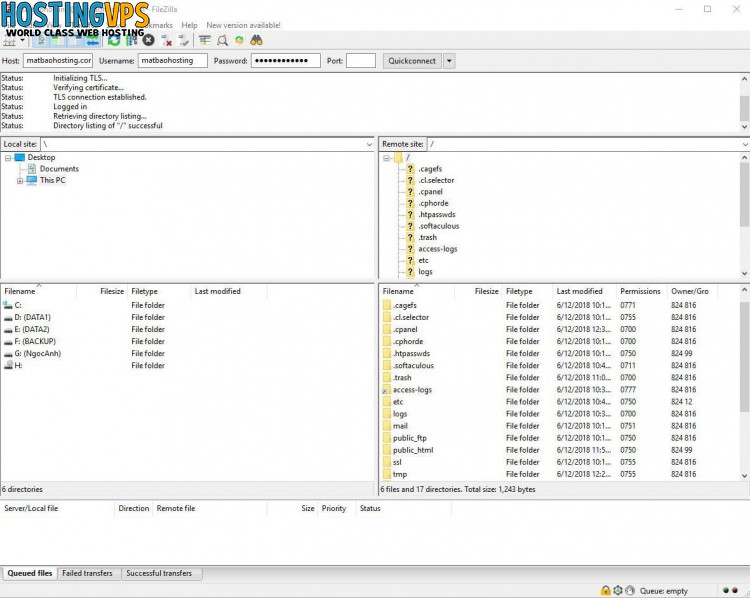Screen dimensions: 750x598
Task: Expand the Remote site path dropdown
Action: point(745,144)
